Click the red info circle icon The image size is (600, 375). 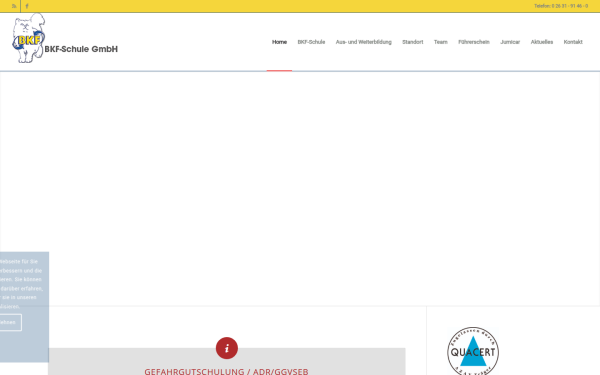pyautogui.click(x=227, y=348)
